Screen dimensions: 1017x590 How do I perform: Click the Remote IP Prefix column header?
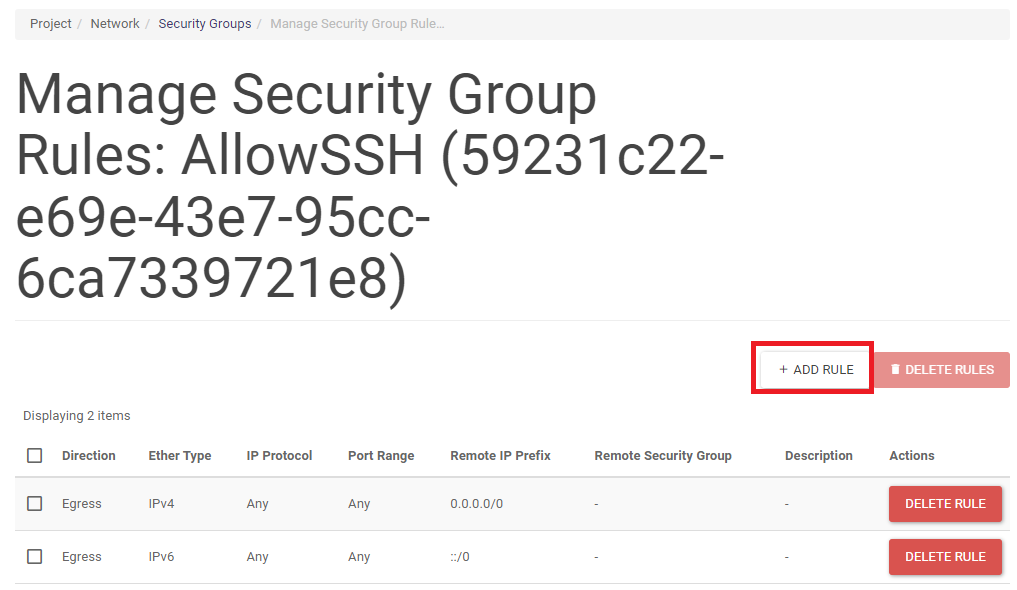pos(500,456)
